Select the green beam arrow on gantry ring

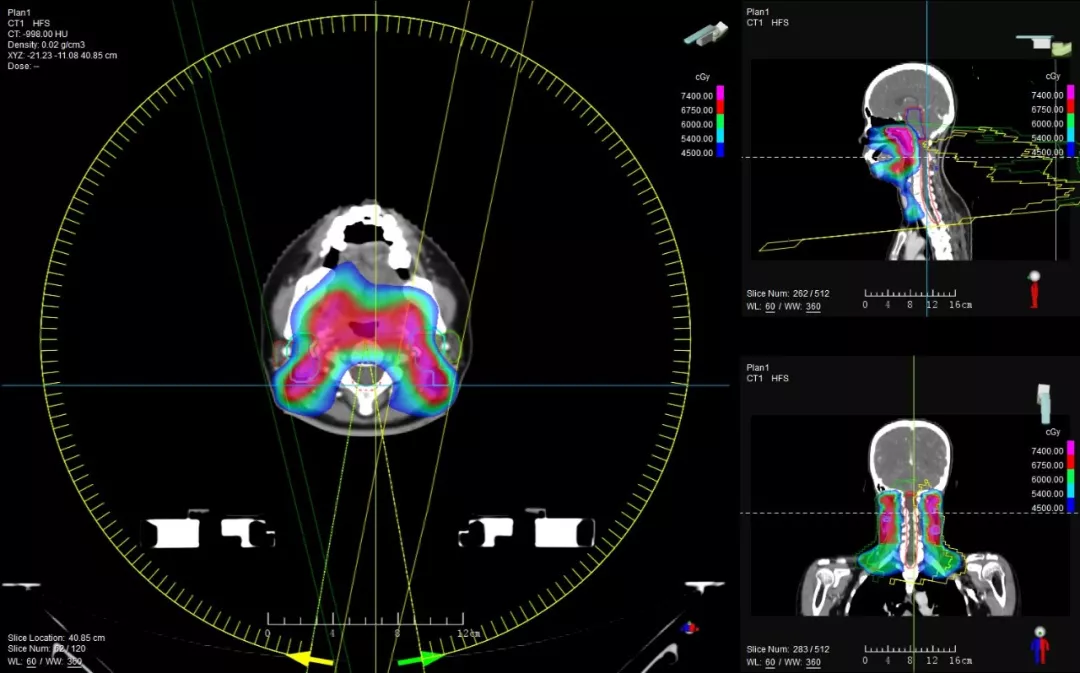point(421,658)
